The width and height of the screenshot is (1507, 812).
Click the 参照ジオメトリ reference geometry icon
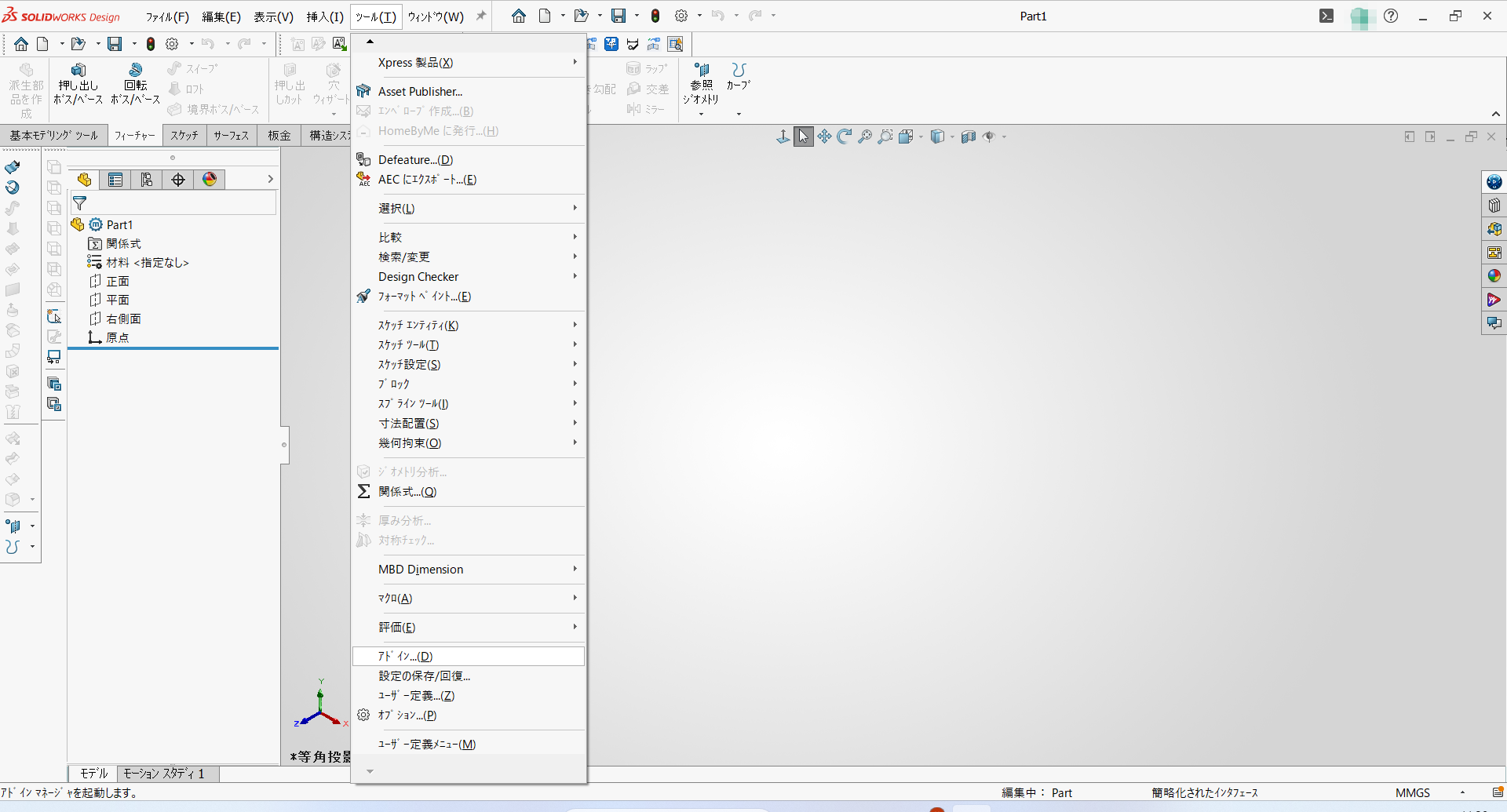pyautogui.click(x=701, y=70)
